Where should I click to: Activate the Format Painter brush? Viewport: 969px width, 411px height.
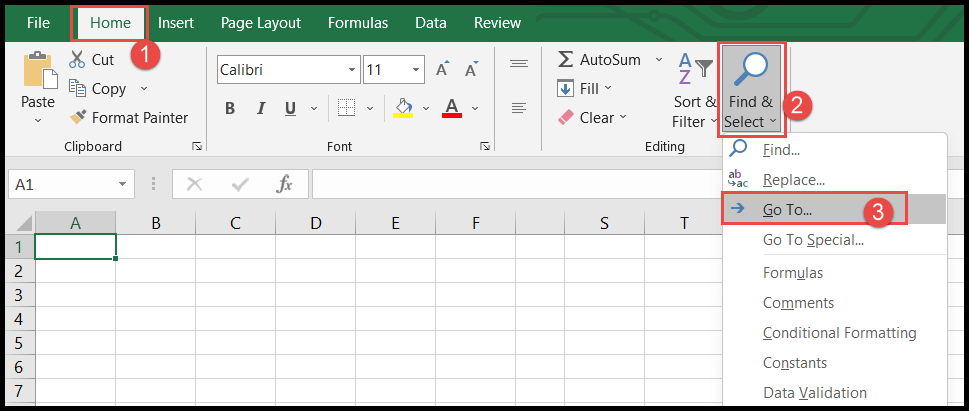[x=78, y=117]
